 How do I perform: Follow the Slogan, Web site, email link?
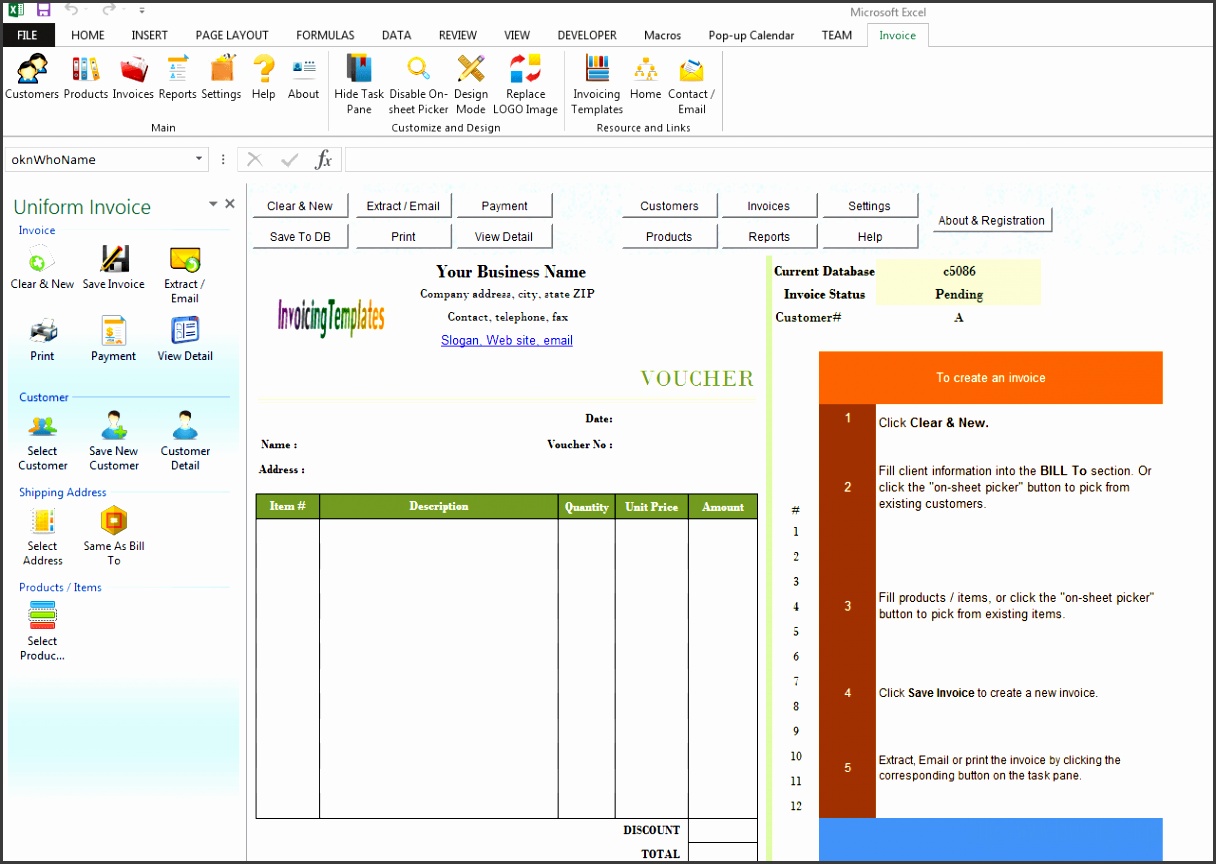pyautogui.click(x=506, y=341)
